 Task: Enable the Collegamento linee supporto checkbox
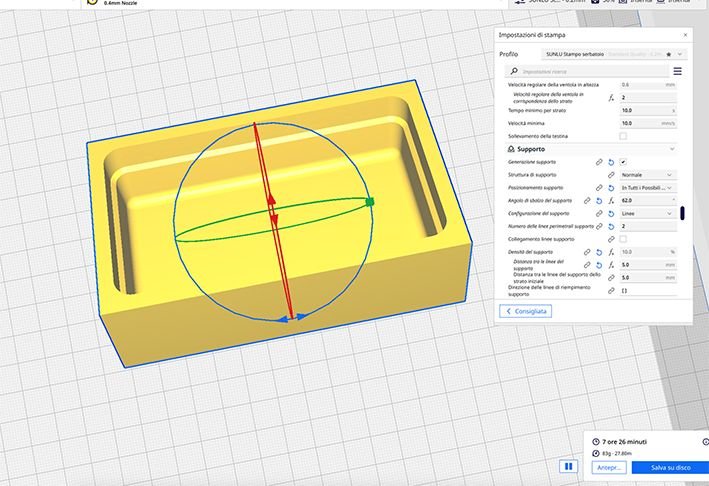point(623,239)
